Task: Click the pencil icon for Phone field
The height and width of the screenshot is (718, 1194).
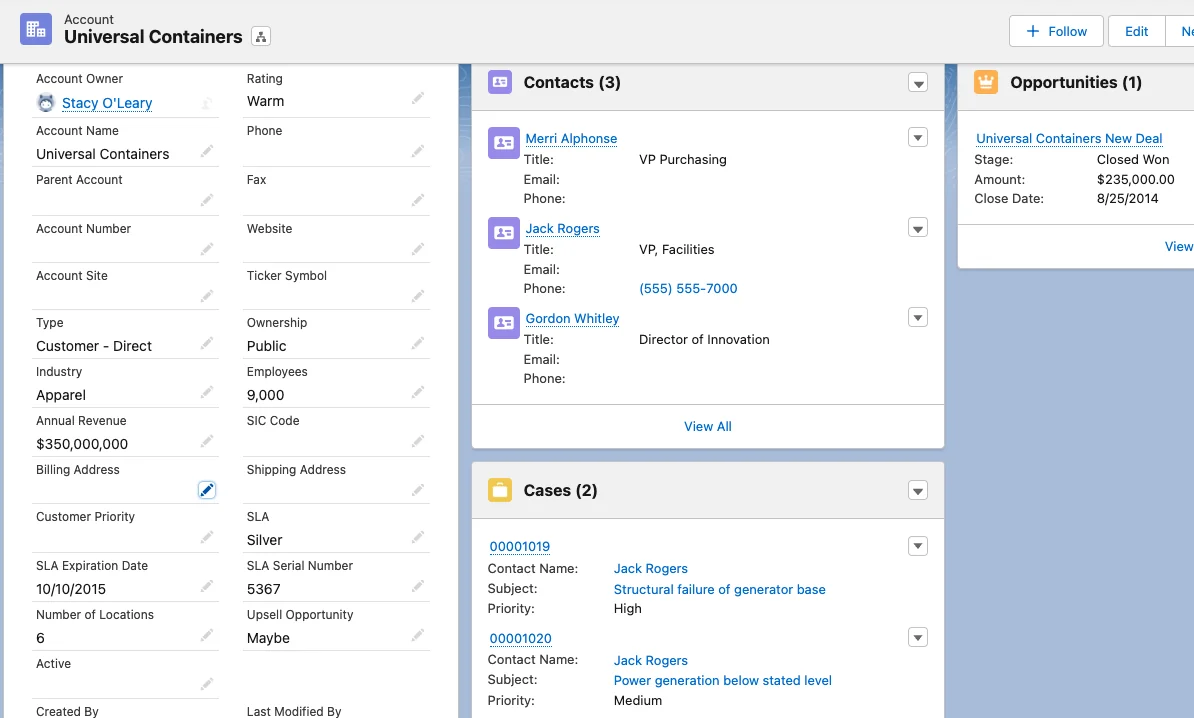Action: click(x=417, y=152)
